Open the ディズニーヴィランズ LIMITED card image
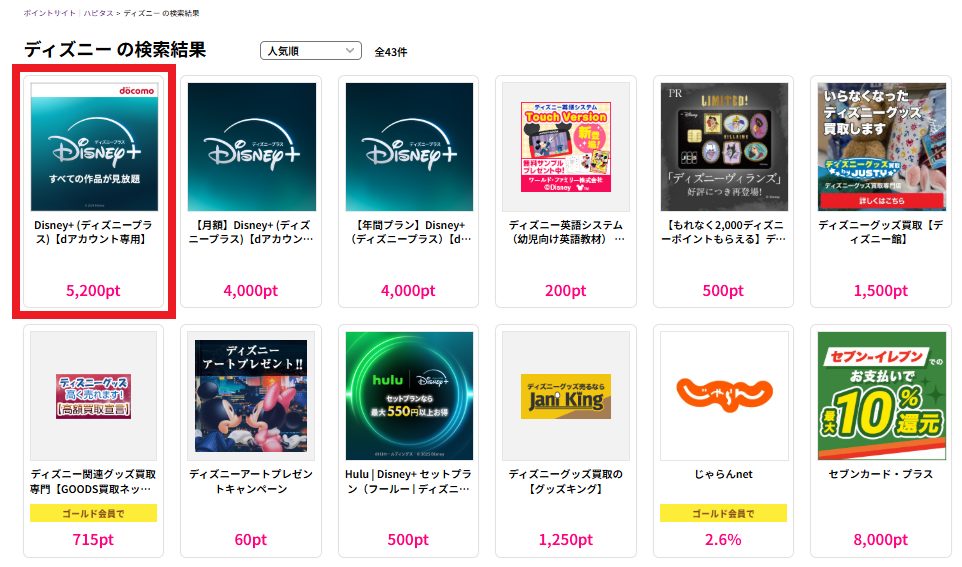The width and height of the screenshot is (962, 567). coord(724,147)
